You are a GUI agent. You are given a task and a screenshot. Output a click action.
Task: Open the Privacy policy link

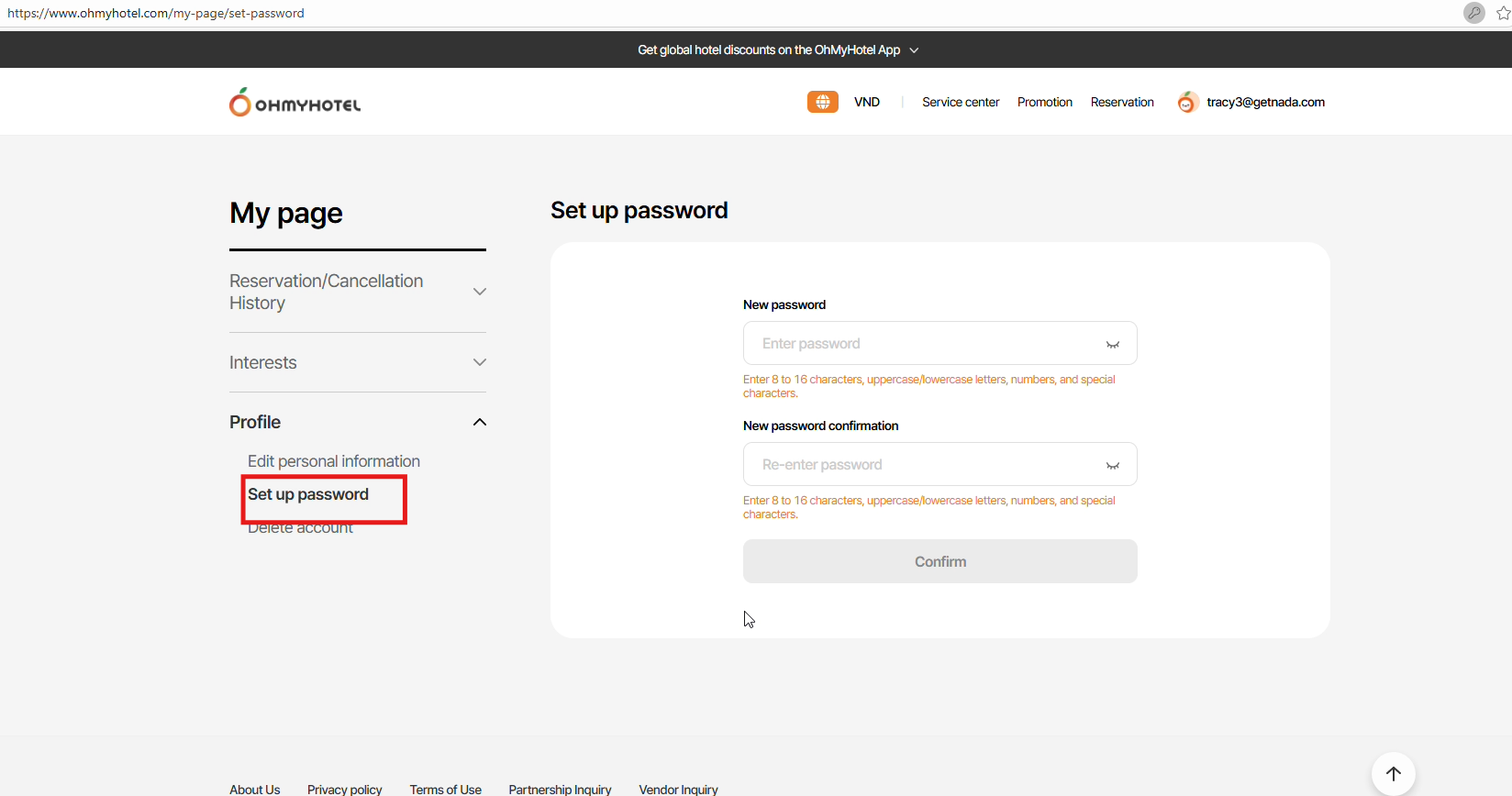click(344, 789)
